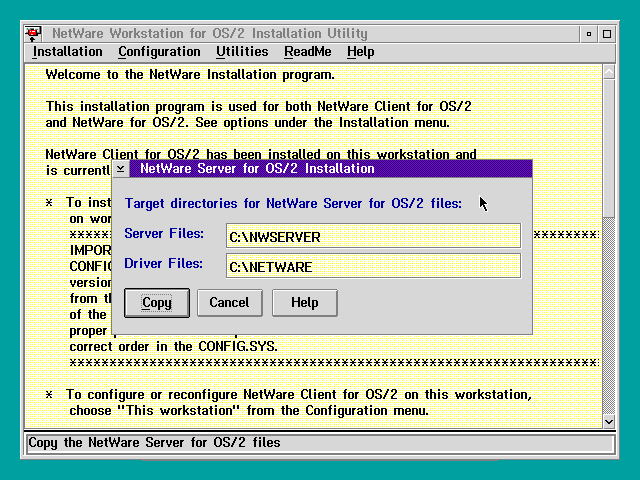
Task: Open the Installation menu
Action: tap(67, 52)
